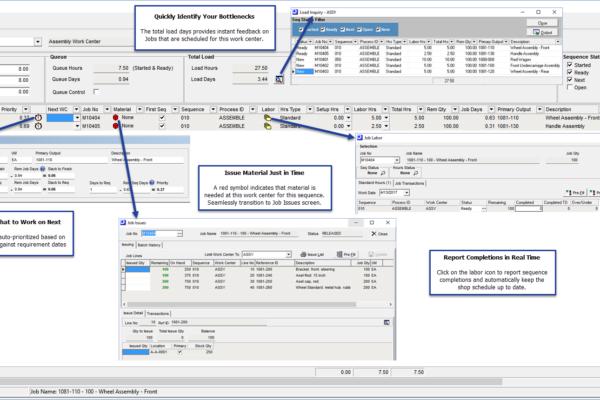Select M10401 Red Wagon row in Load Inquiry

[427, 60]
